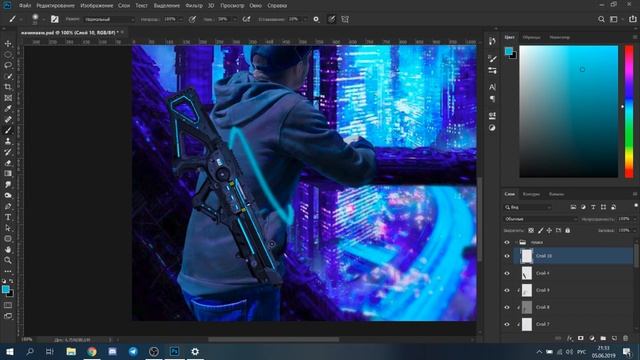This screenshot has width=640, height=360.
Task: Open the Фильтр menu
Action: coord(194,6)
